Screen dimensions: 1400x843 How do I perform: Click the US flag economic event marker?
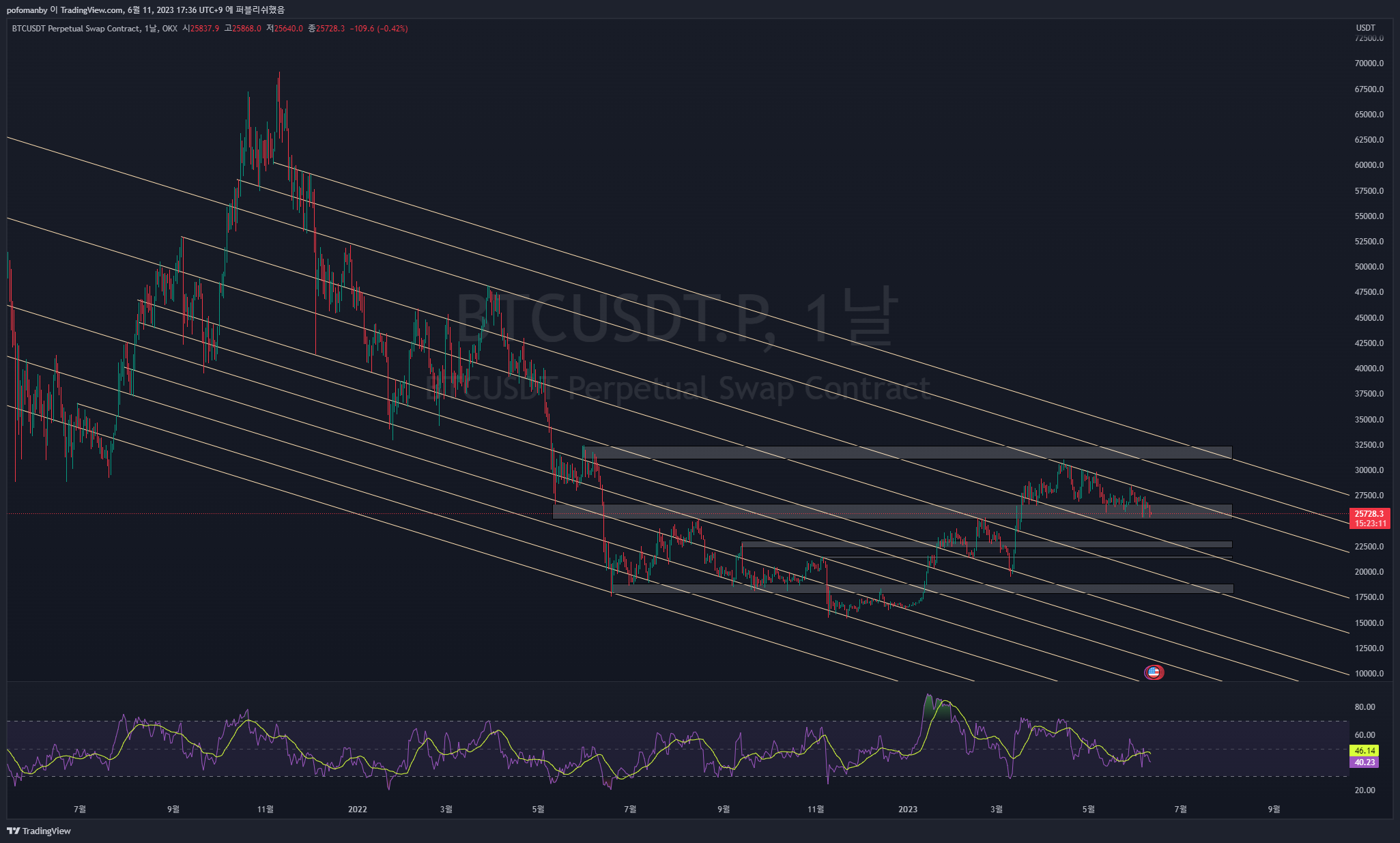pyautogui.click(x=1154, y=672)
